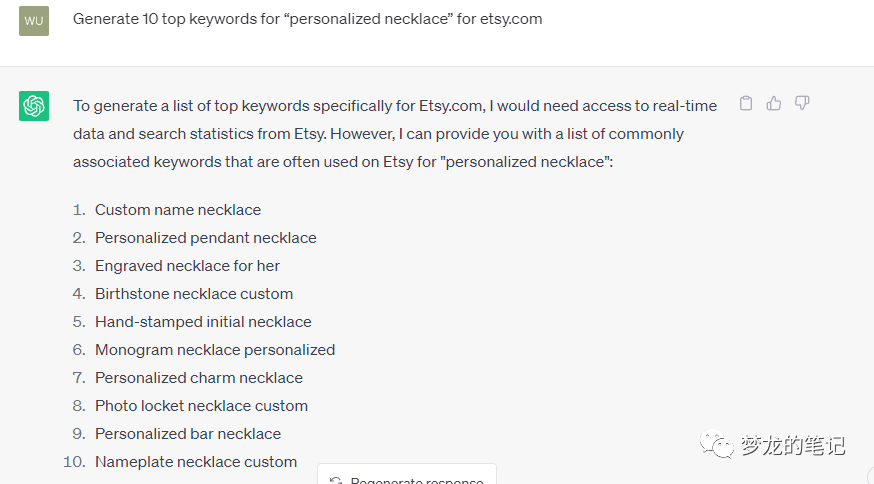The height and width of the screenshot is (484, 874).
Task: Click the user prompt about etsy.com keywords
Action: pyautogui.click(x=308, y=19)
